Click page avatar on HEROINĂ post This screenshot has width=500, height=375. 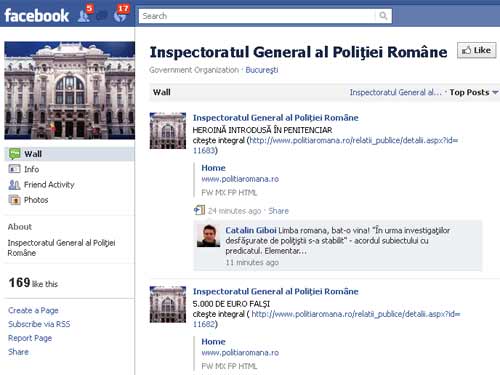[168, 131]
